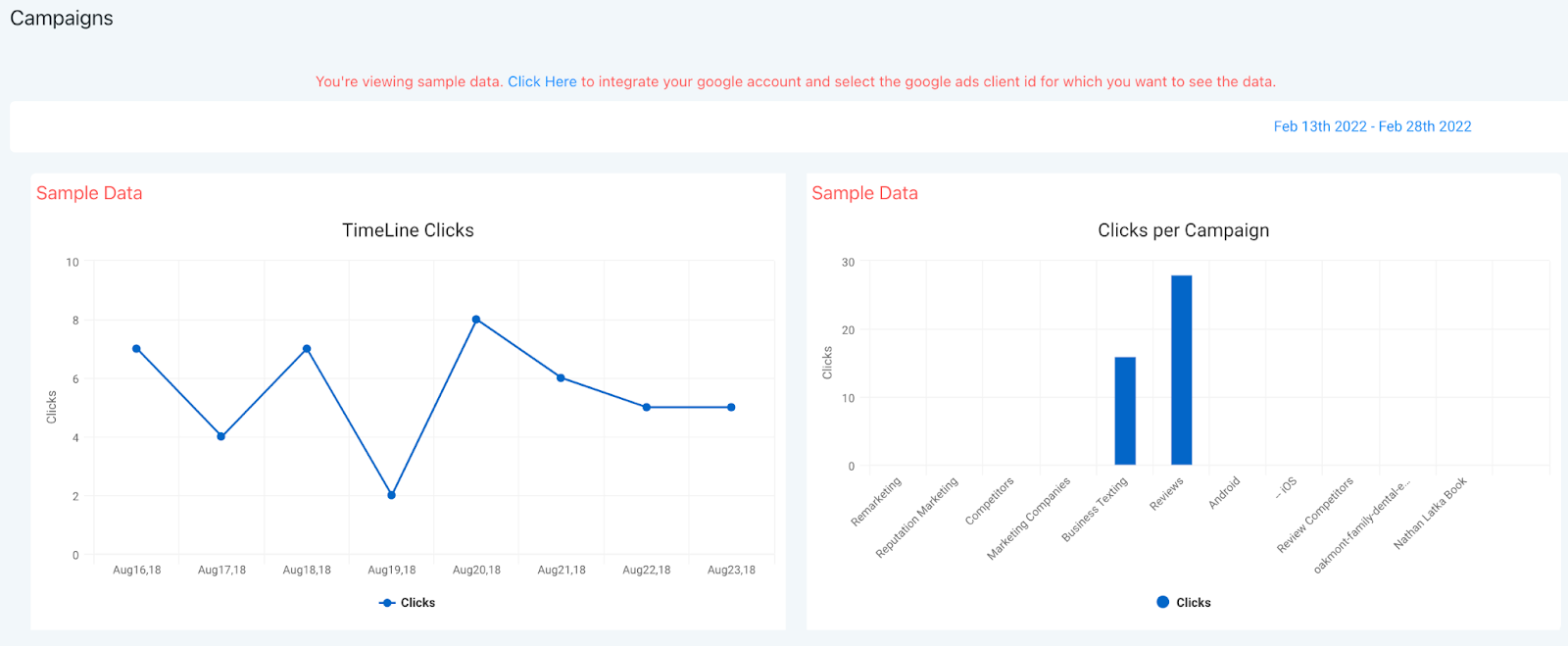Select the Aug17,18 data point on the line chart

[x=221, y=436]
